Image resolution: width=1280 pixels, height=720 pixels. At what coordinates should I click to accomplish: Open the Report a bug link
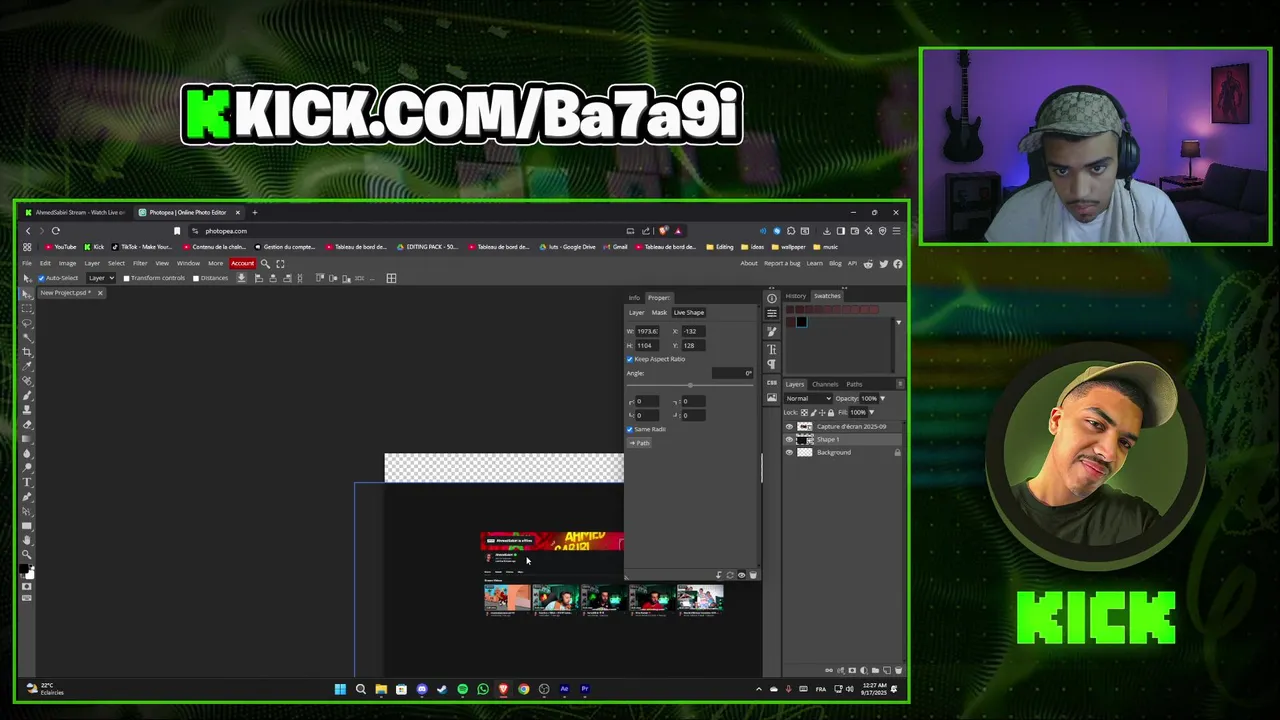tap(782, 263)
